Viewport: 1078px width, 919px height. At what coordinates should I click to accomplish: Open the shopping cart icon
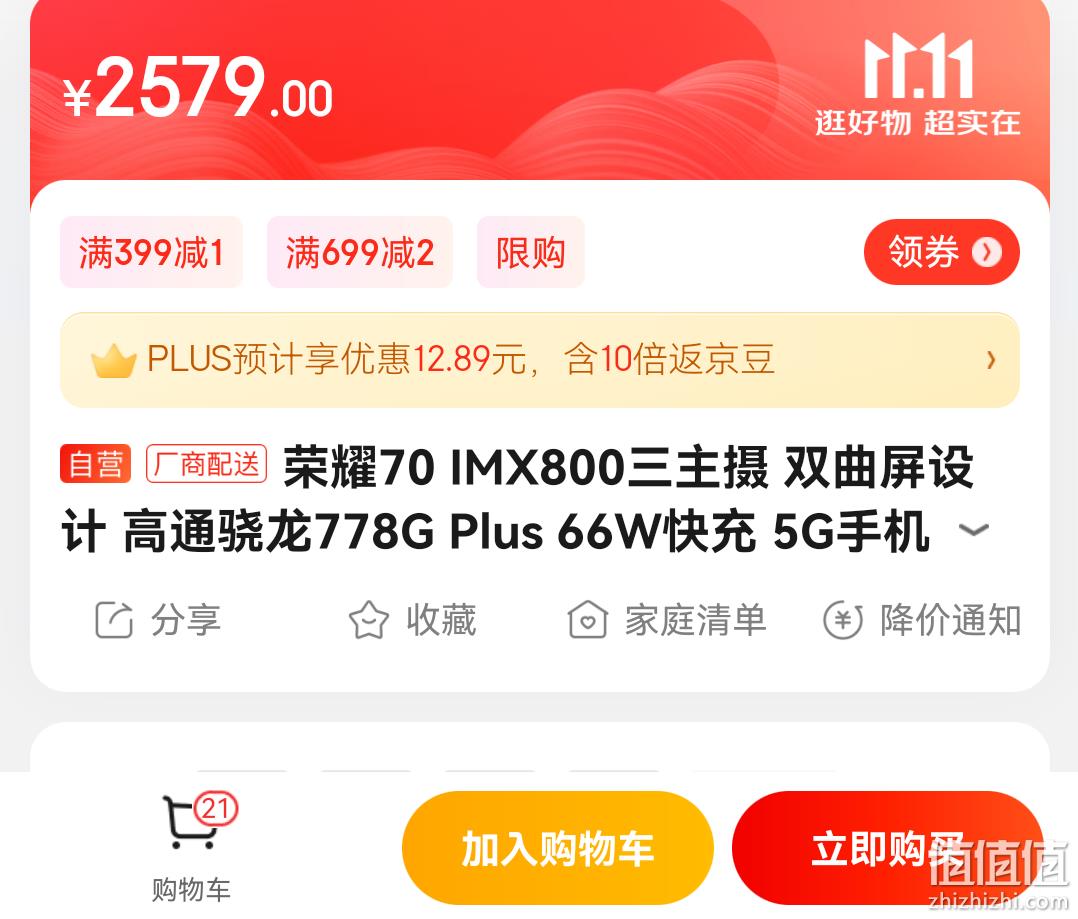pos(189,822)
